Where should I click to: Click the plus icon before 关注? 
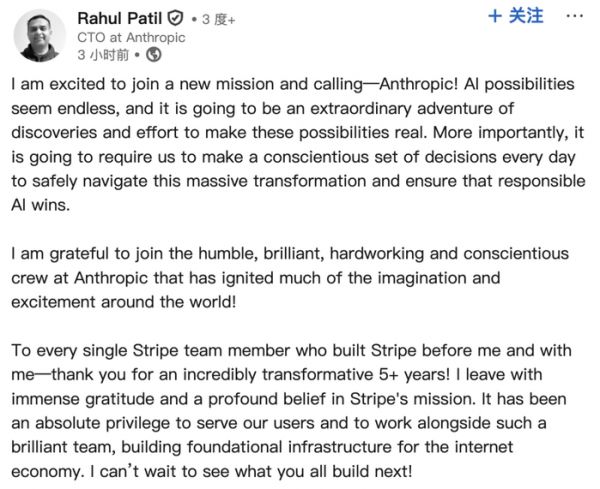(495, 16)
